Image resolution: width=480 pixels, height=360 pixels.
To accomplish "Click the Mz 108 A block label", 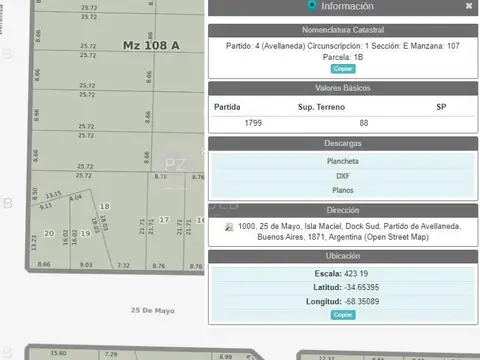I will (151, 45).
